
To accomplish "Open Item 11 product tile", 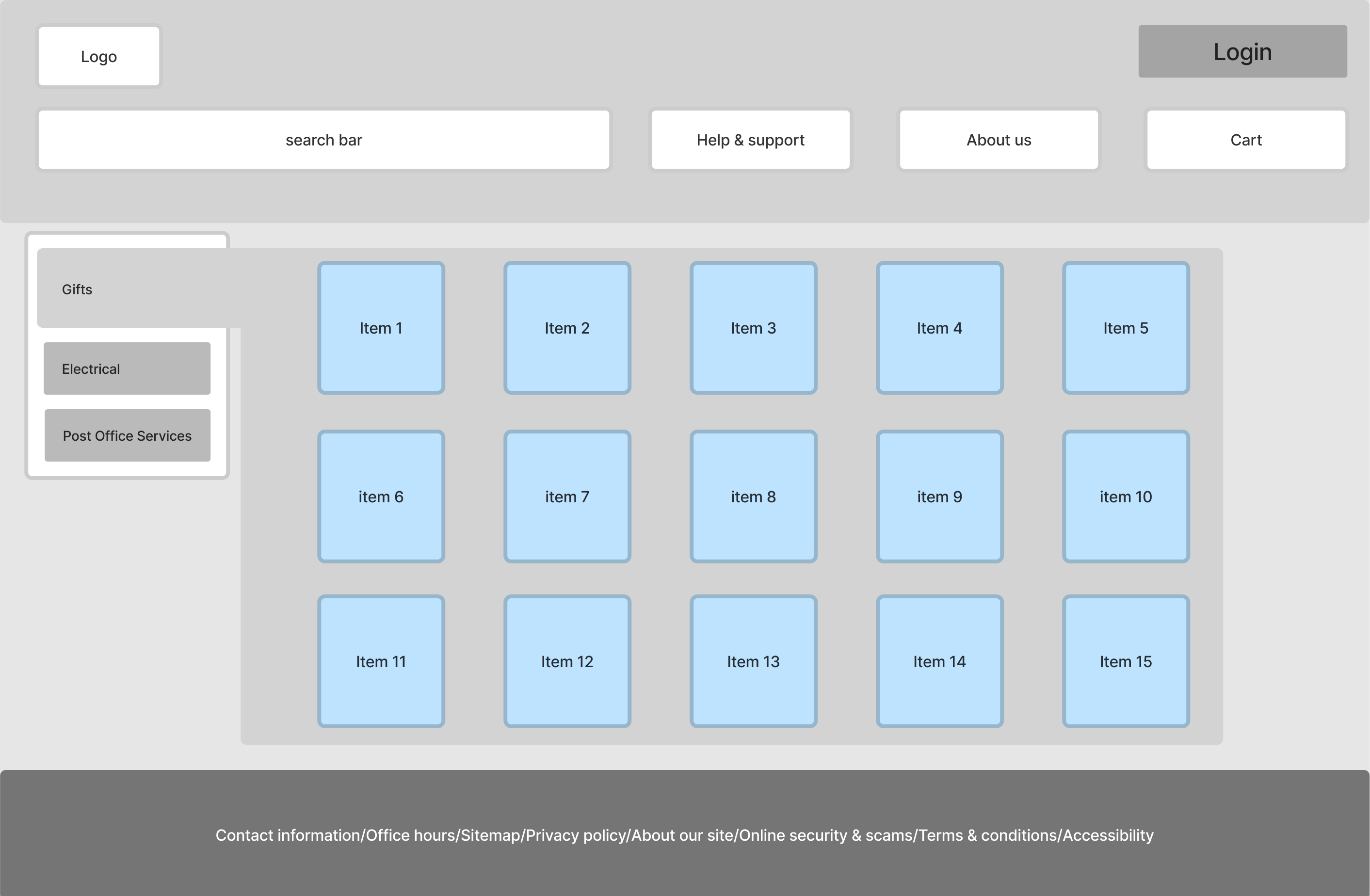I will point(381,662).
